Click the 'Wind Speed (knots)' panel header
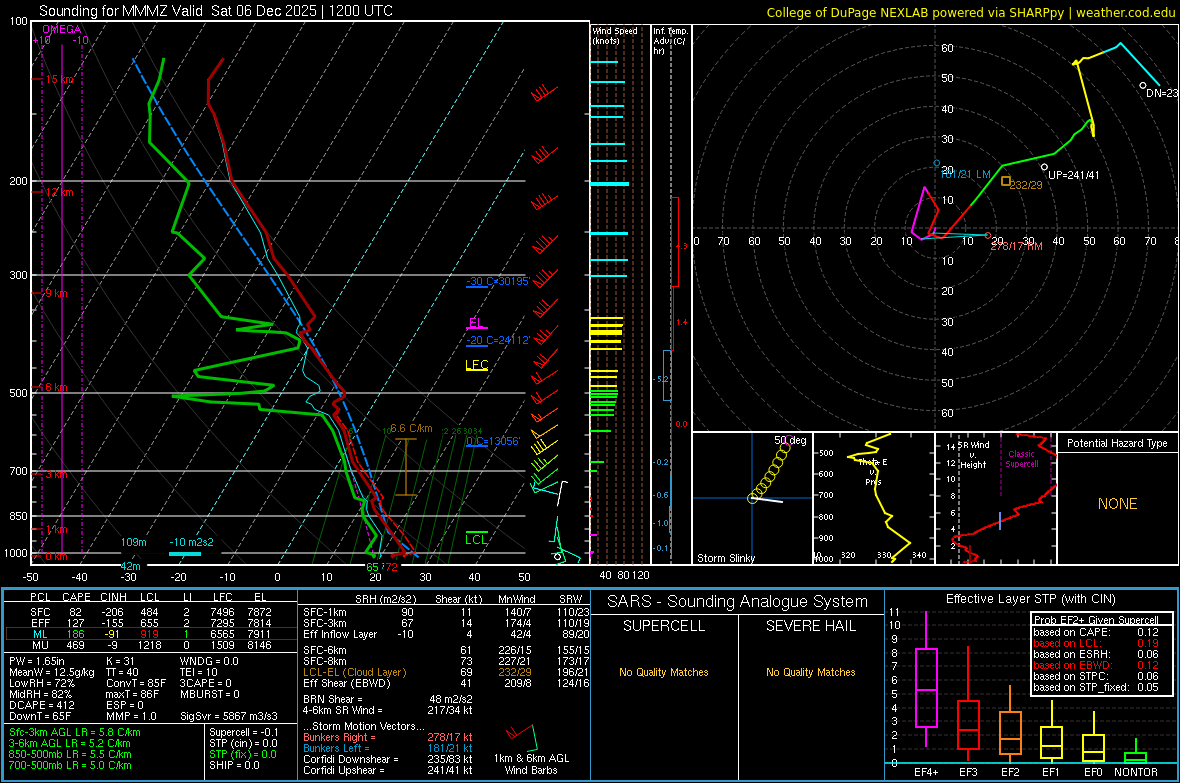The width and height of the screenshot is (1180, 783). click(x=615, y=35)
